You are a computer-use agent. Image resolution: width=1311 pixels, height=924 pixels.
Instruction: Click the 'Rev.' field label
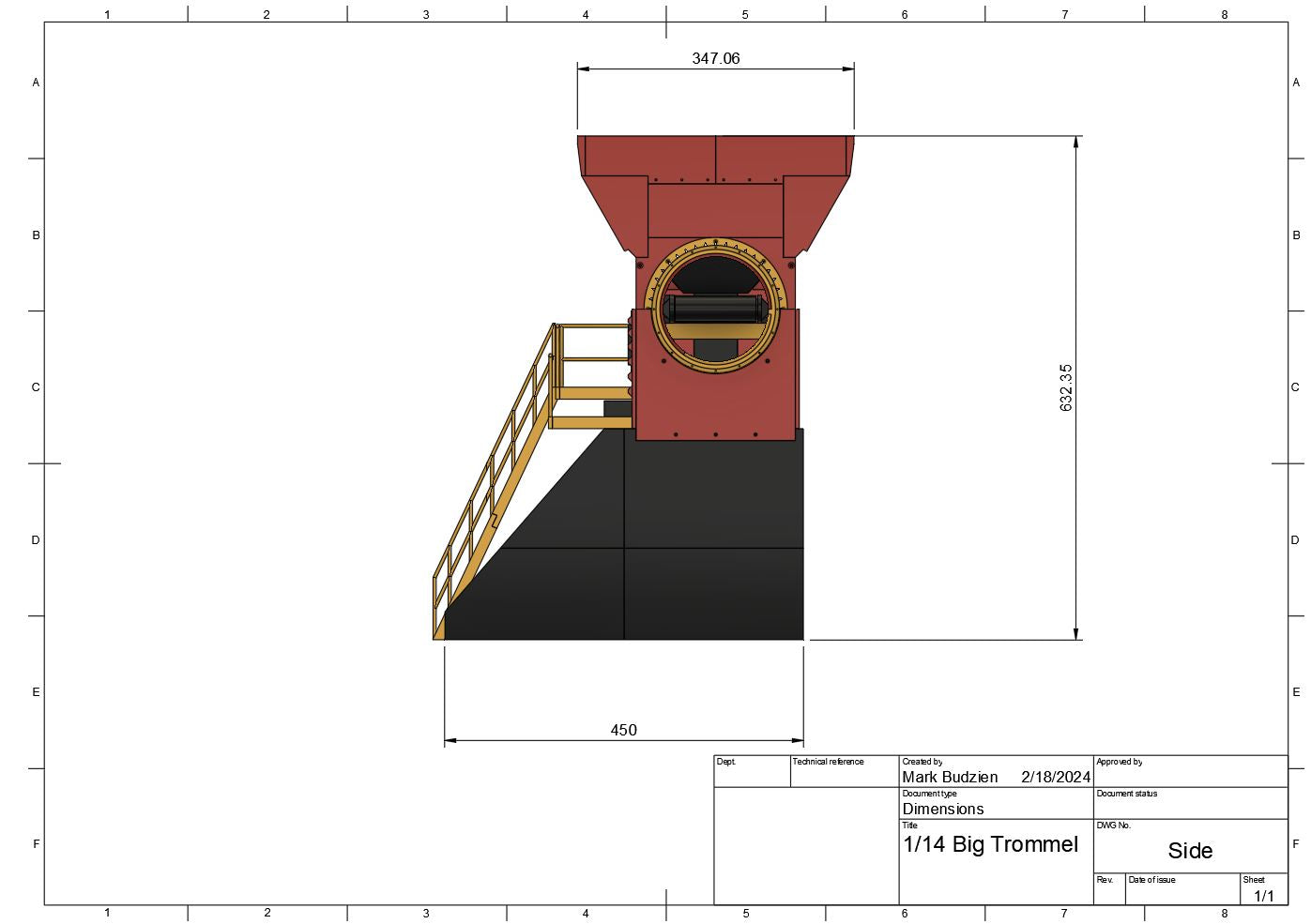coord(1105,880)
